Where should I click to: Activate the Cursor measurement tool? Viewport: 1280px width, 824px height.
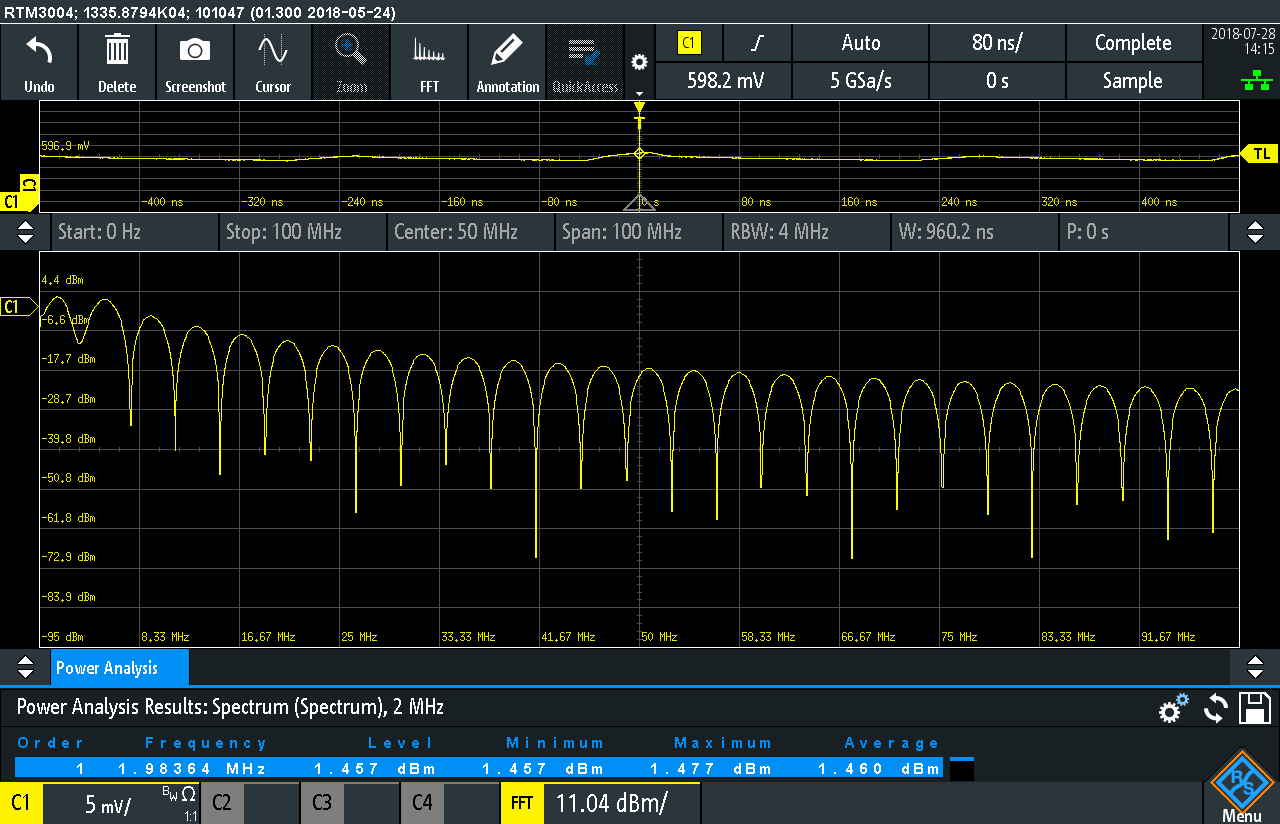272,51
